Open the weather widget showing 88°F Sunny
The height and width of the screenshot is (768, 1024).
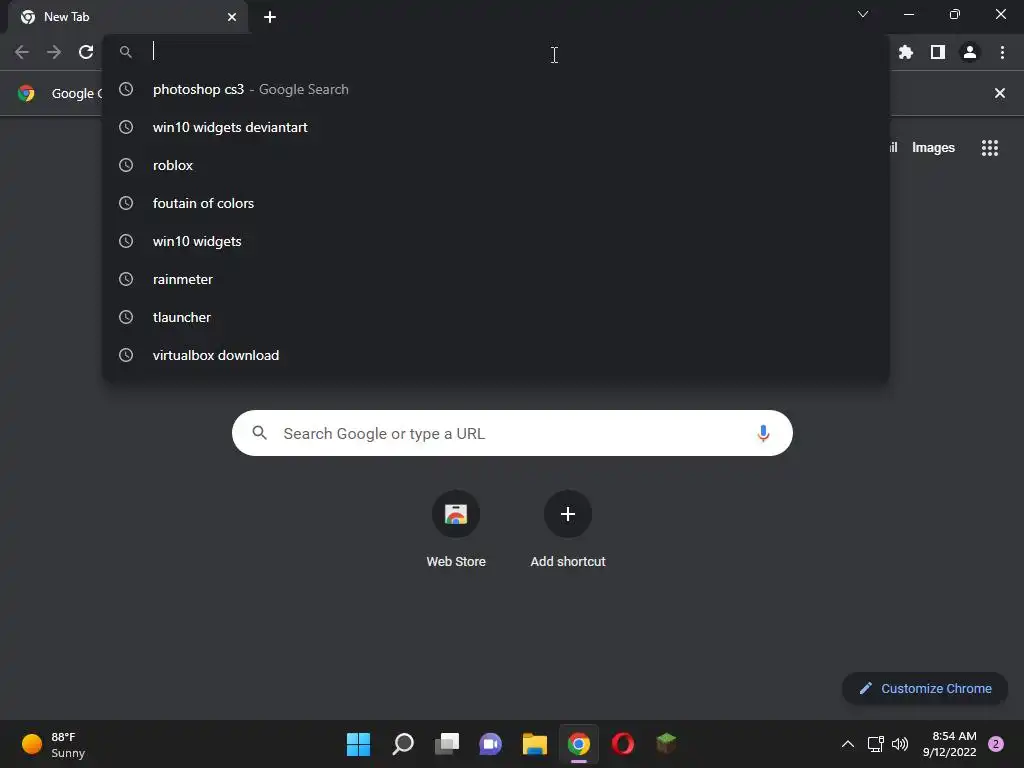tap(54, 744)
